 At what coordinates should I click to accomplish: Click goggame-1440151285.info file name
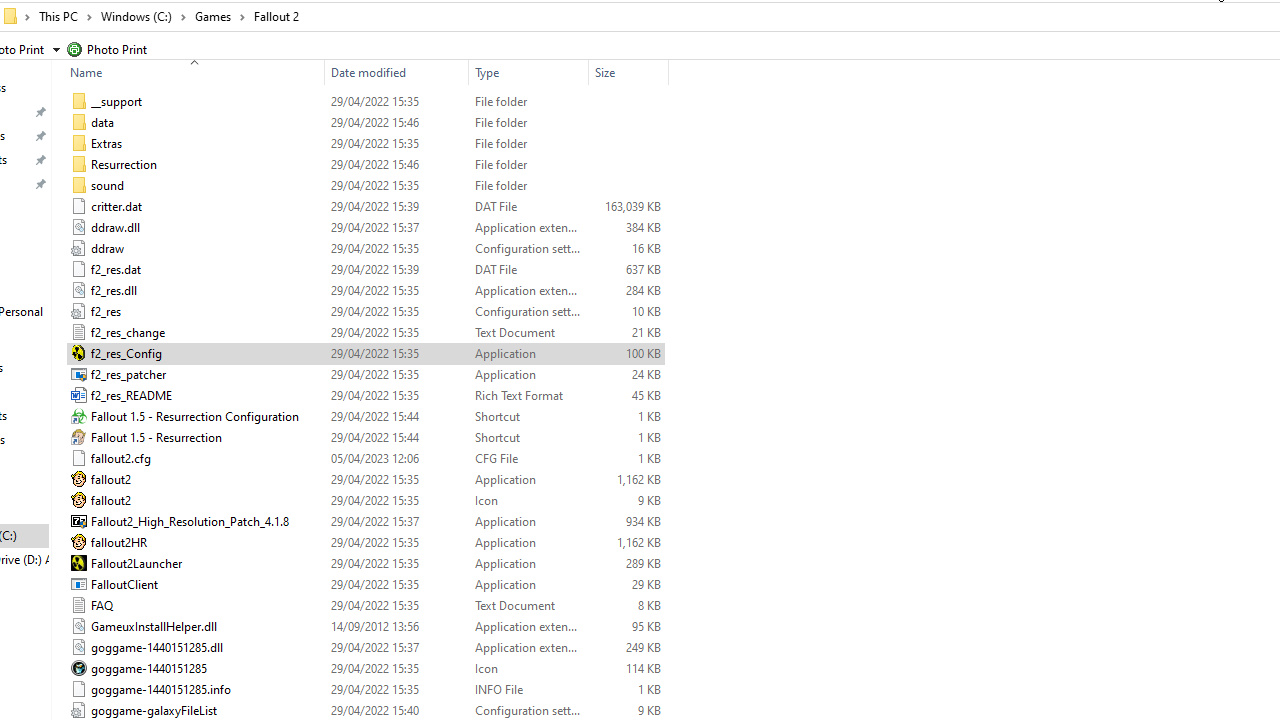coord(161,689)
